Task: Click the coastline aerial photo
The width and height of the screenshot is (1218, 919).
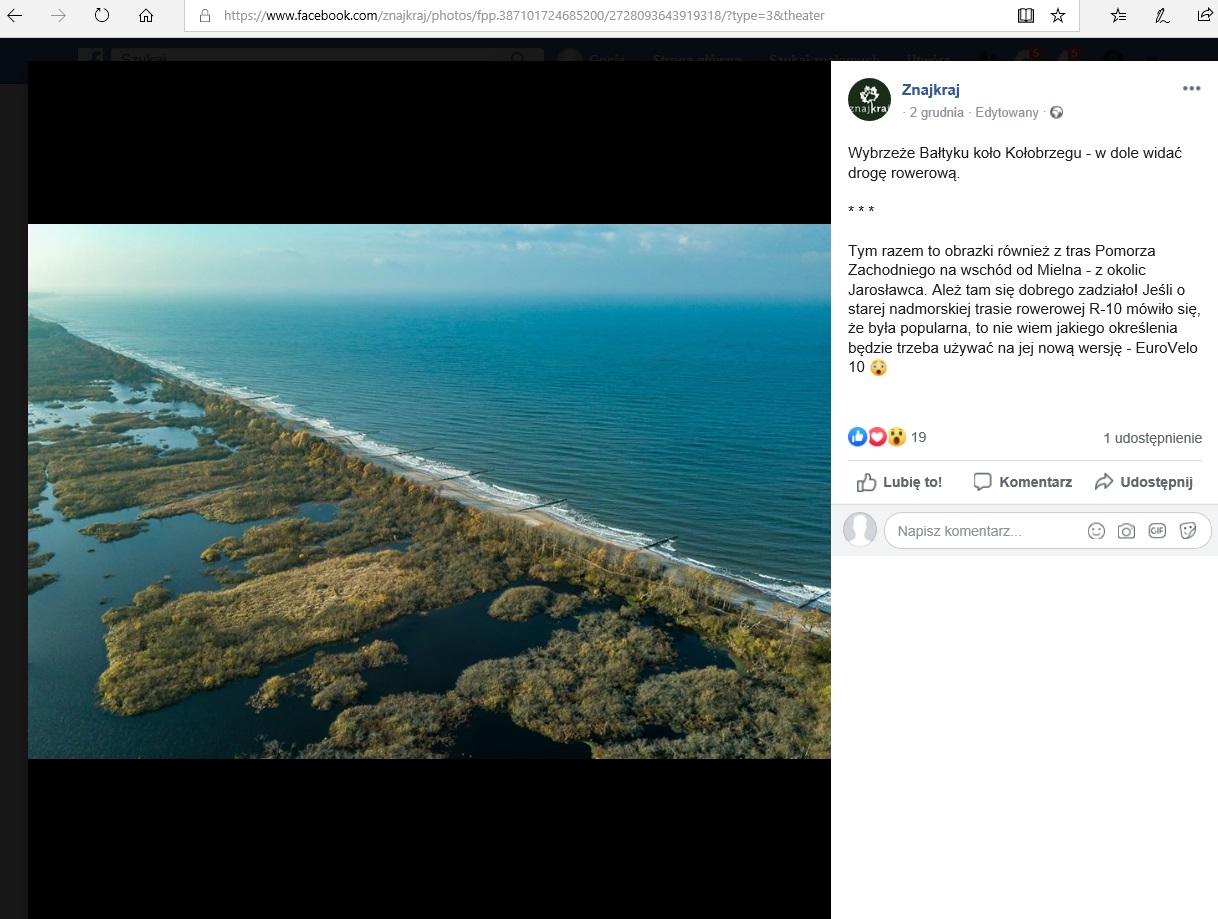Action: 429,491
